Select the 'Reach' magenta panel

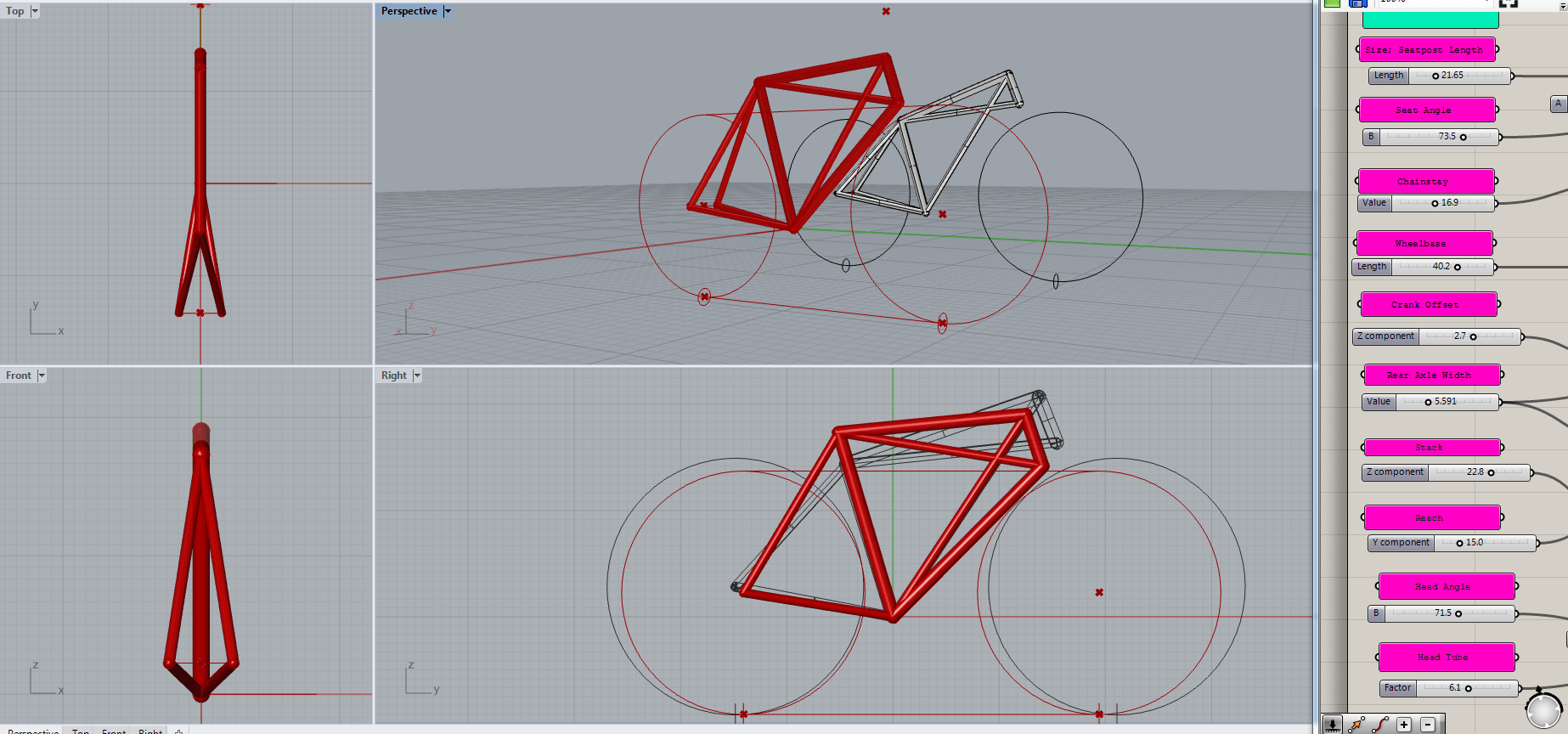[x=1432, y=517]
